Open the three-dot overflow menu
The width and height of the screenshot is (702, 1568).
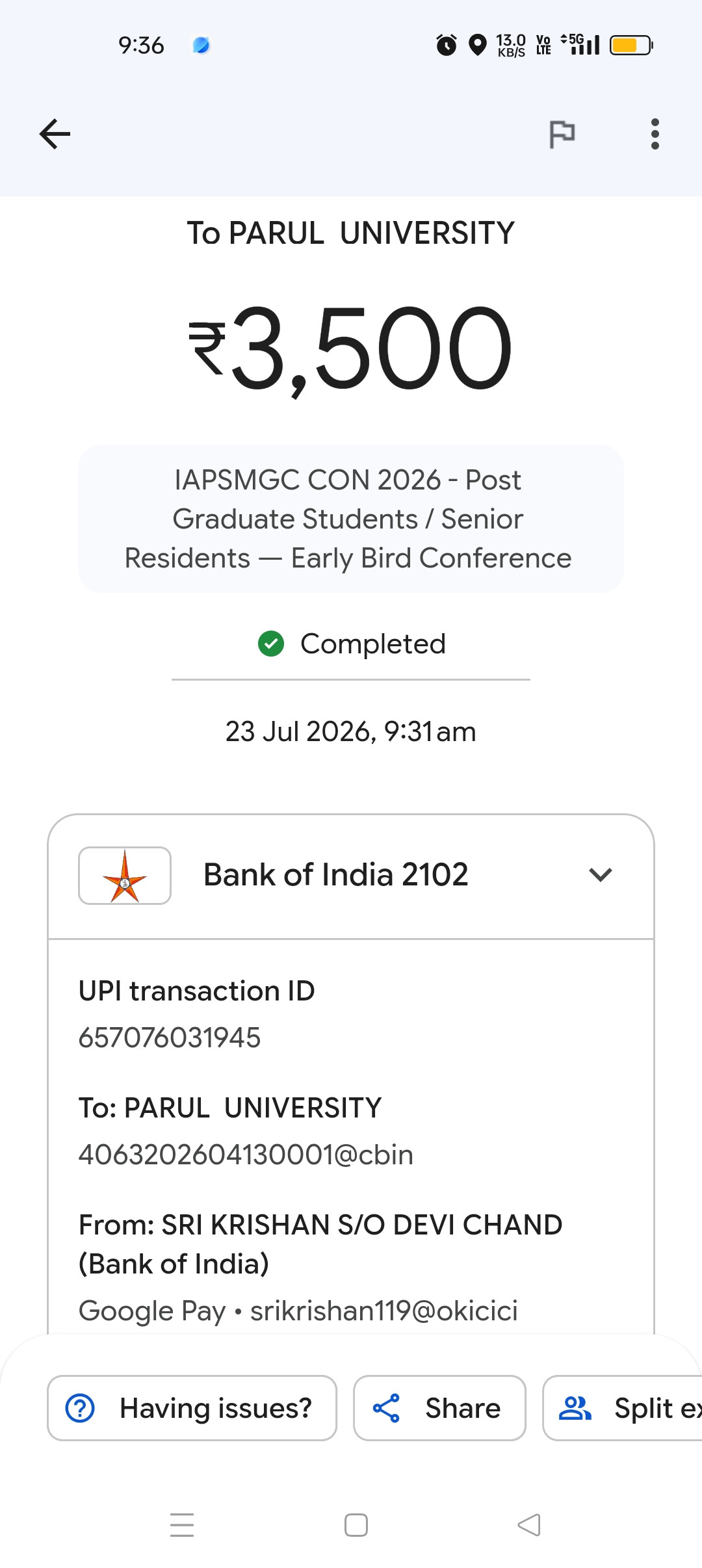click(x=655, y=134)
